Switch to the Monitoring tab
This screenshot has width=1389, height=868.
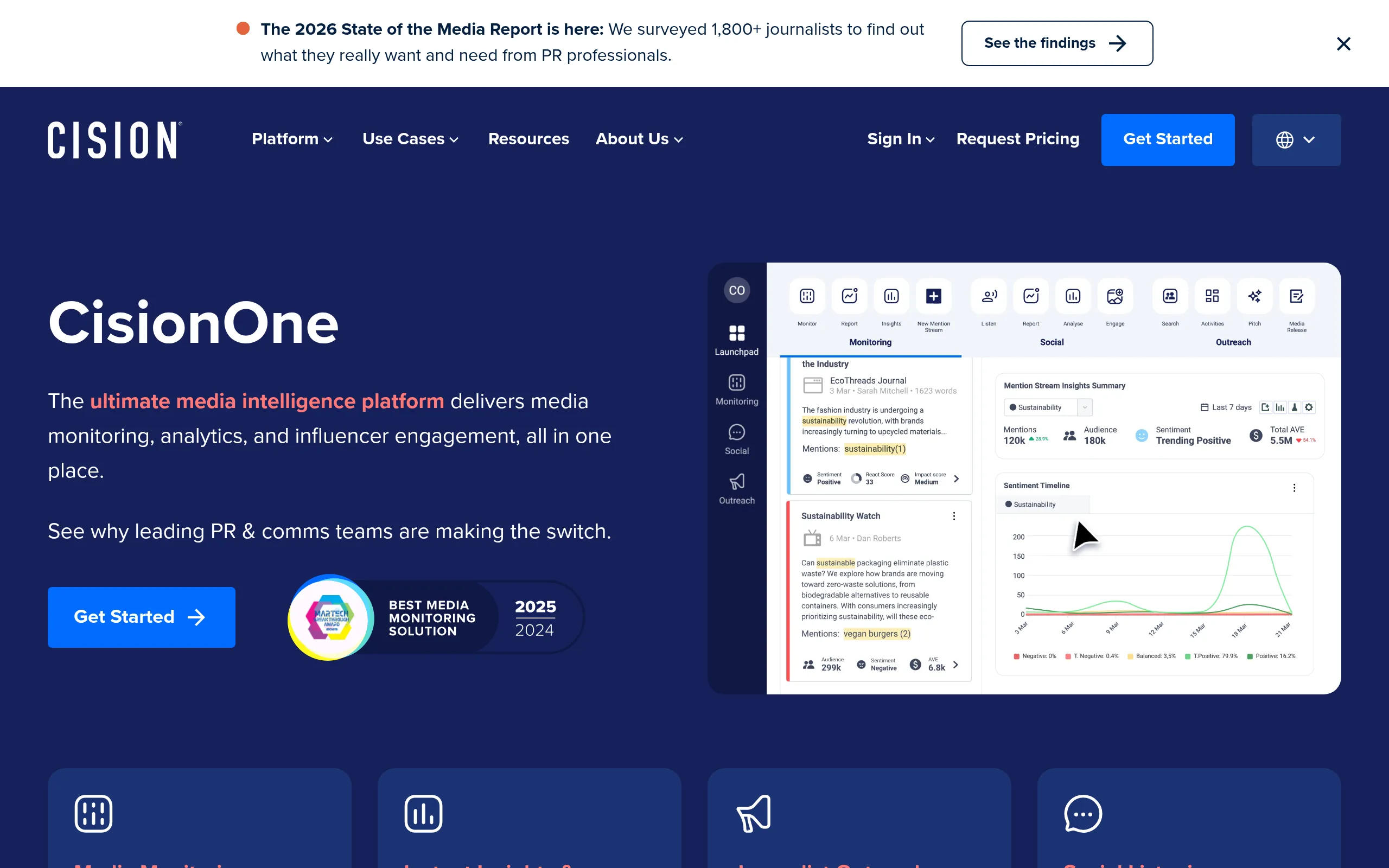[x=870, y=342]
